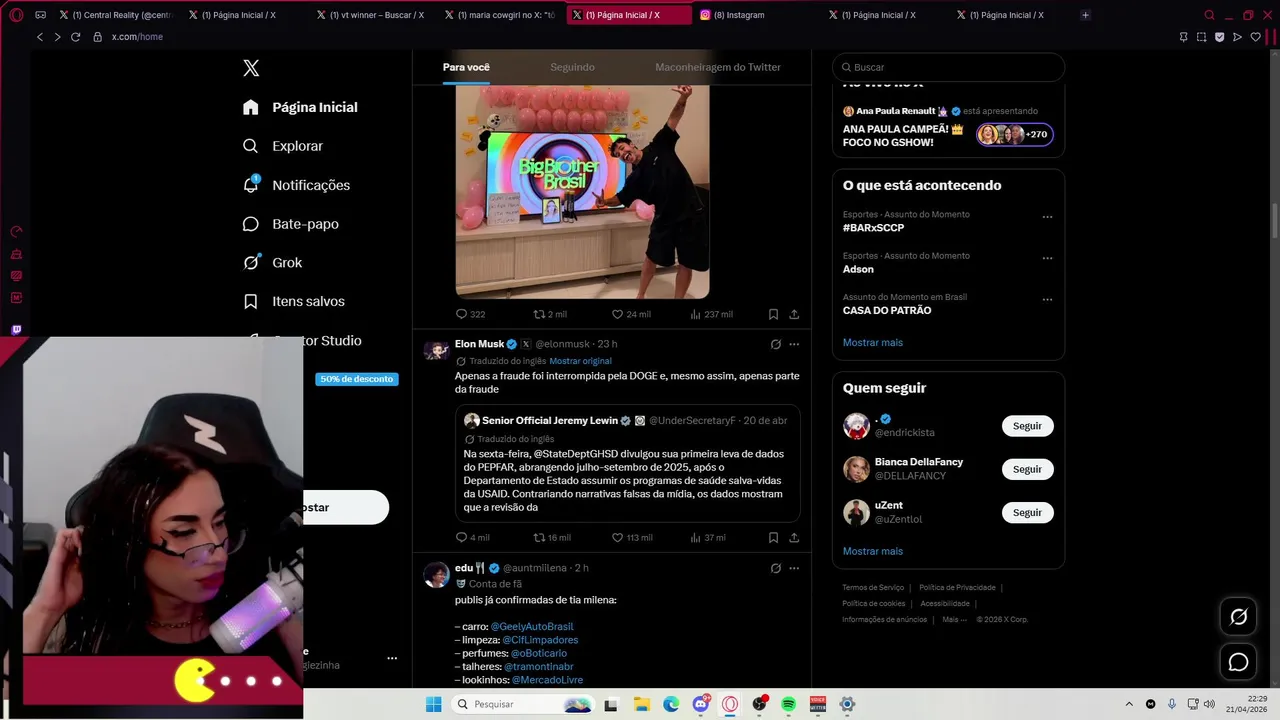This screenshot has height=720, width=1280.
Task: Open more options for Elon Musk's post
Action: click(794, 344)
